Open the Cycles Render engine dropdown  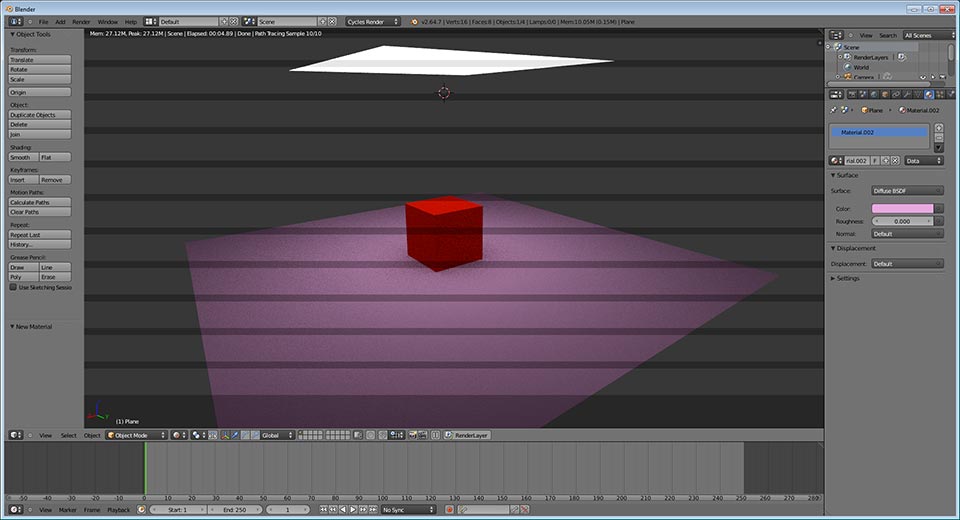coord(373,21)
